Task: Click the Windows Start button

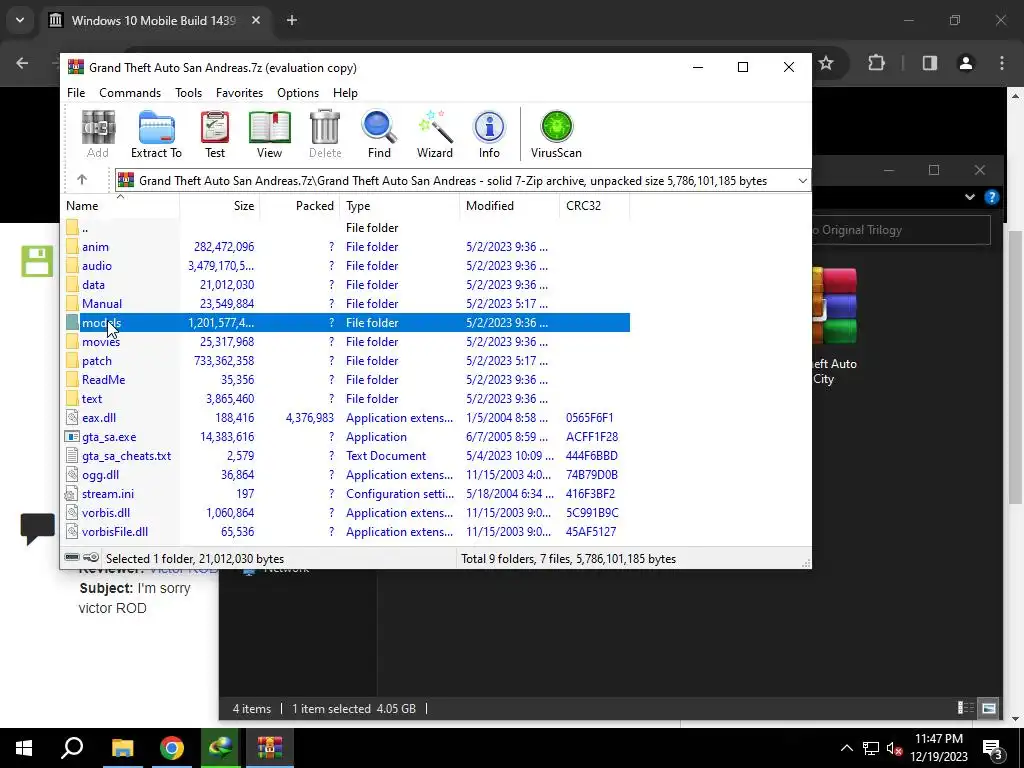Action: click(24, 748)
